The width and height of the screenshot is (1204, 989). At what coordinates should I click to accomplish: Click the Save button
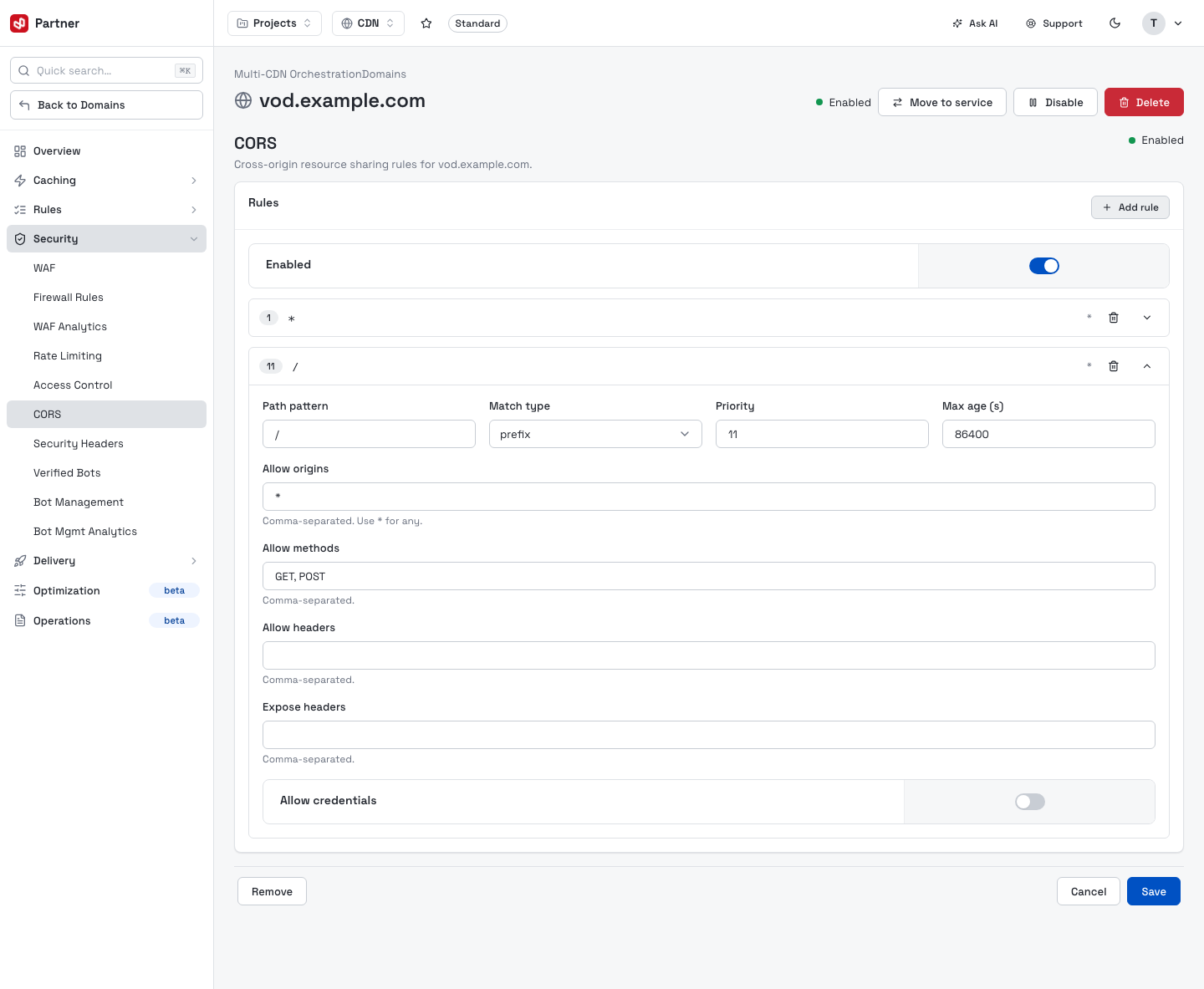point(1154,891)
